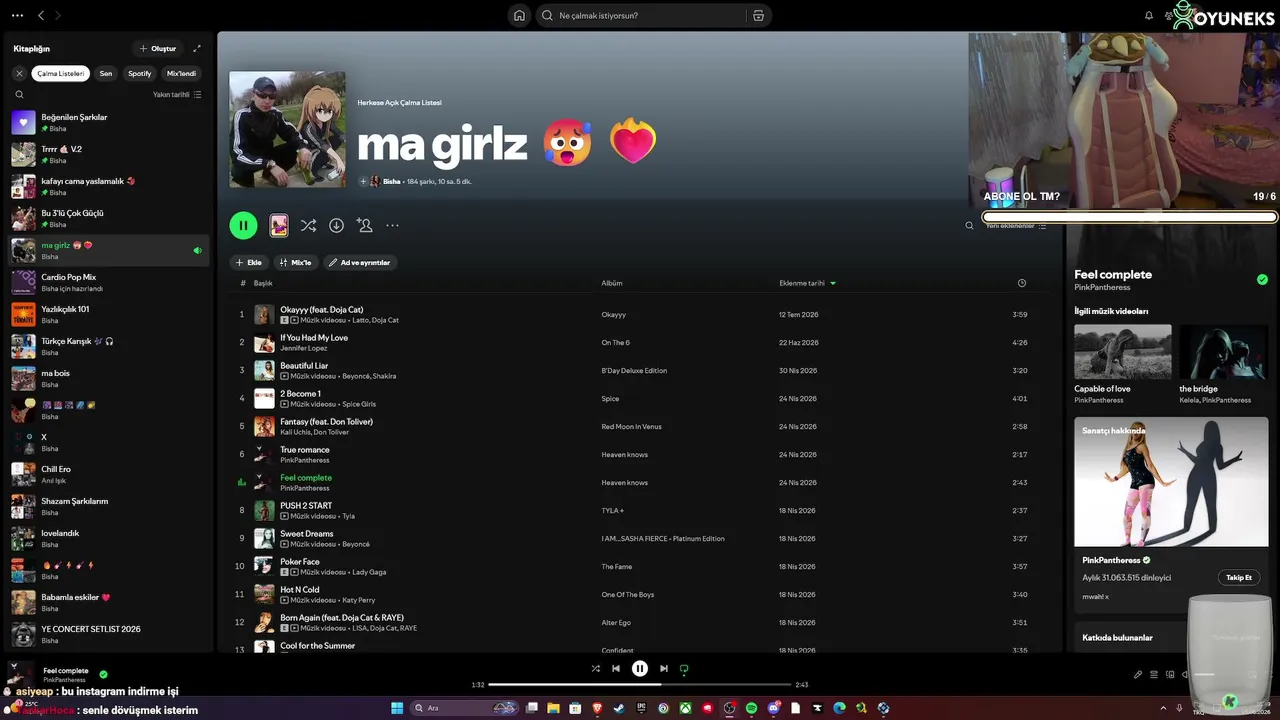Open the connect to a device icon
This screenshot has width=1280, height=720.
pyautogui.click(x=1170, y=674)
